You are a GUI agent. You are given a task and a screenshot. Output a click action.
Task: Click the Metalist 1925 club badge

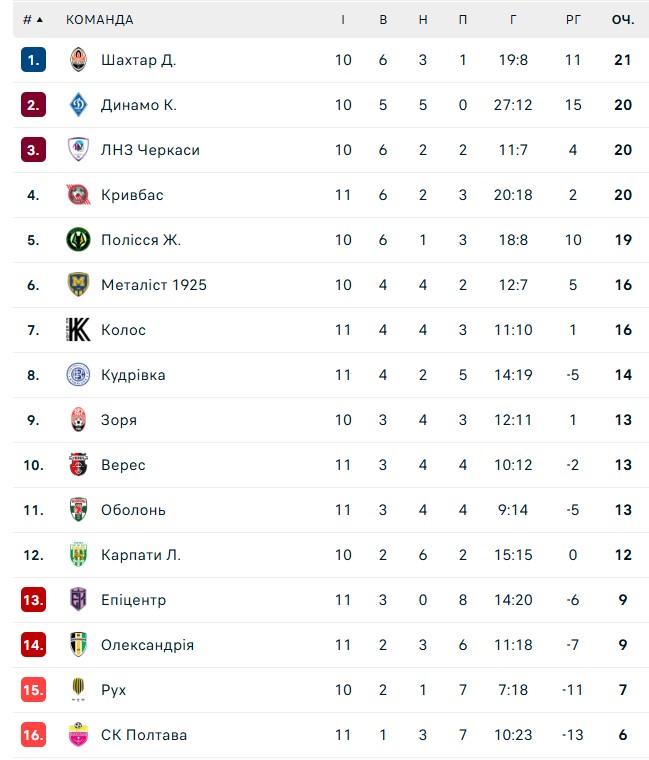(78, 285)
